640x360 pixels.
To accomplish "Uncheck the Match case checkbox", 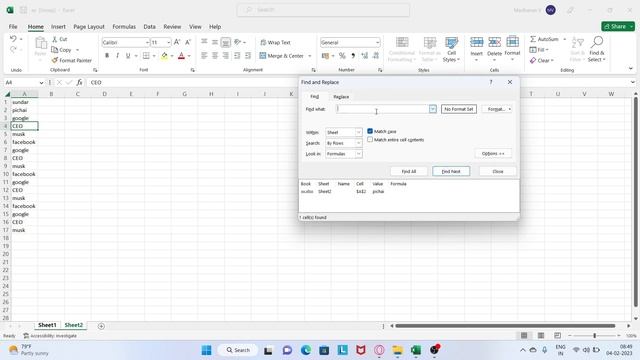I will (370, 131).
